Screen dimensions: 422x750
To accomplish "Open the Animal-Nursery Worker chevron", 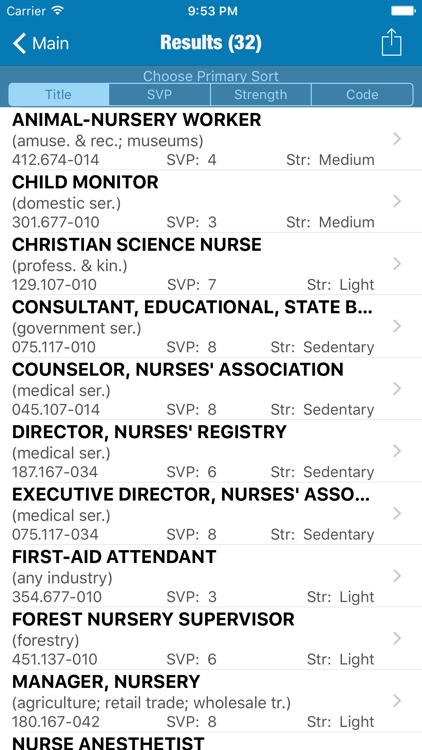I will 397,139.
